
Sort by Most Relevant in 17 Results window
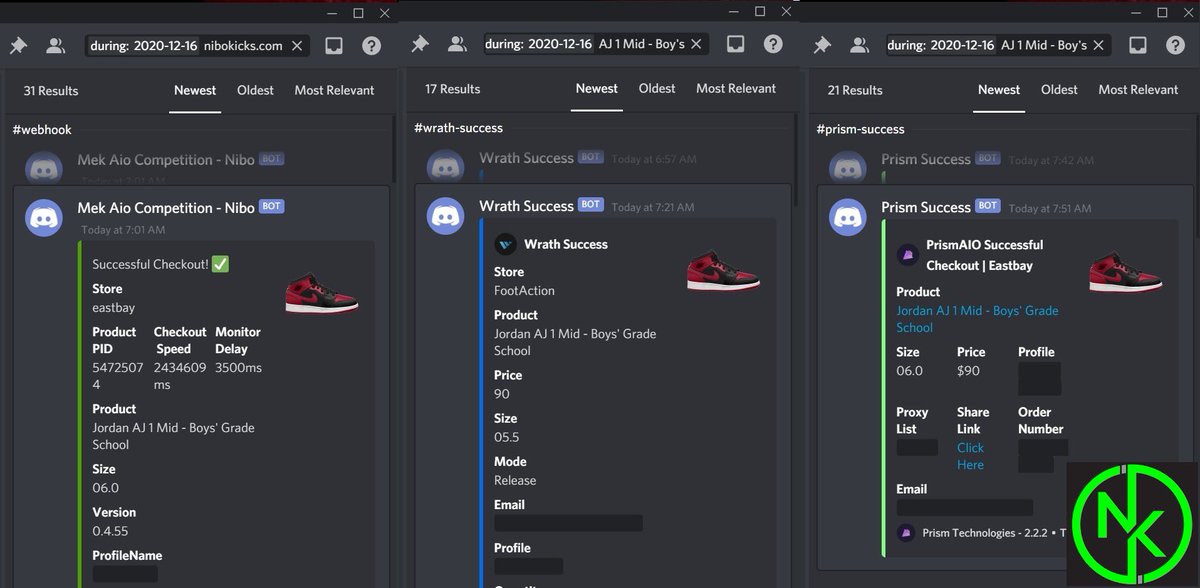(736, 88)
